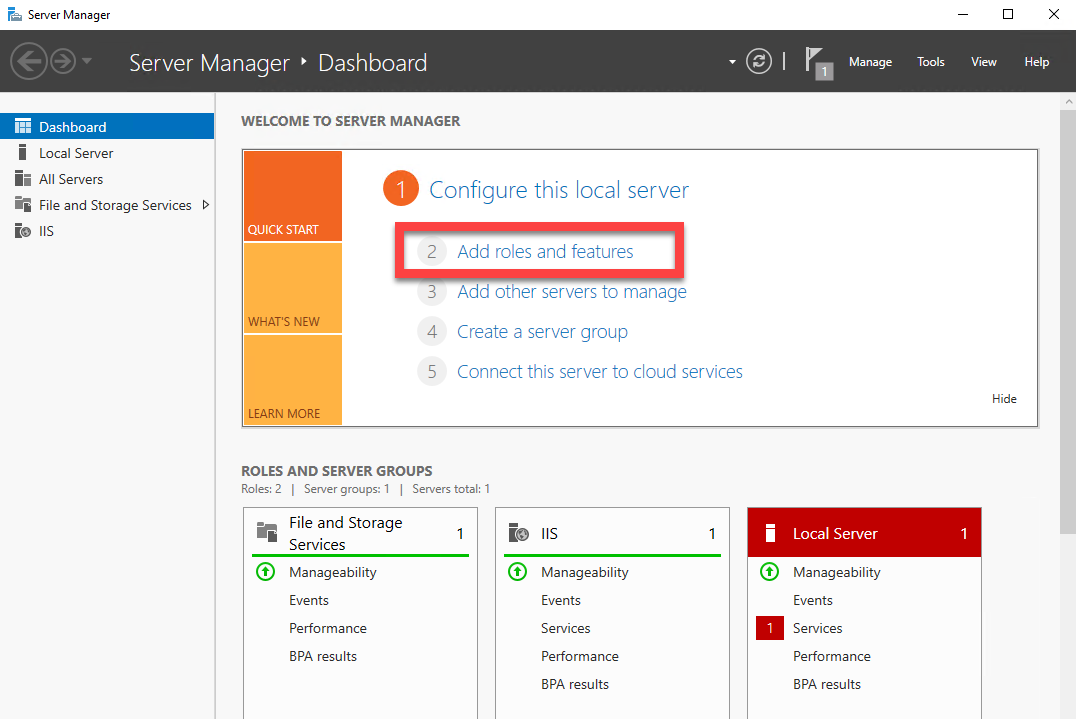The height and width of the screenshot is (719, 1076).
Task: Click Add roles and features link
Action: [x=545, y=252]
